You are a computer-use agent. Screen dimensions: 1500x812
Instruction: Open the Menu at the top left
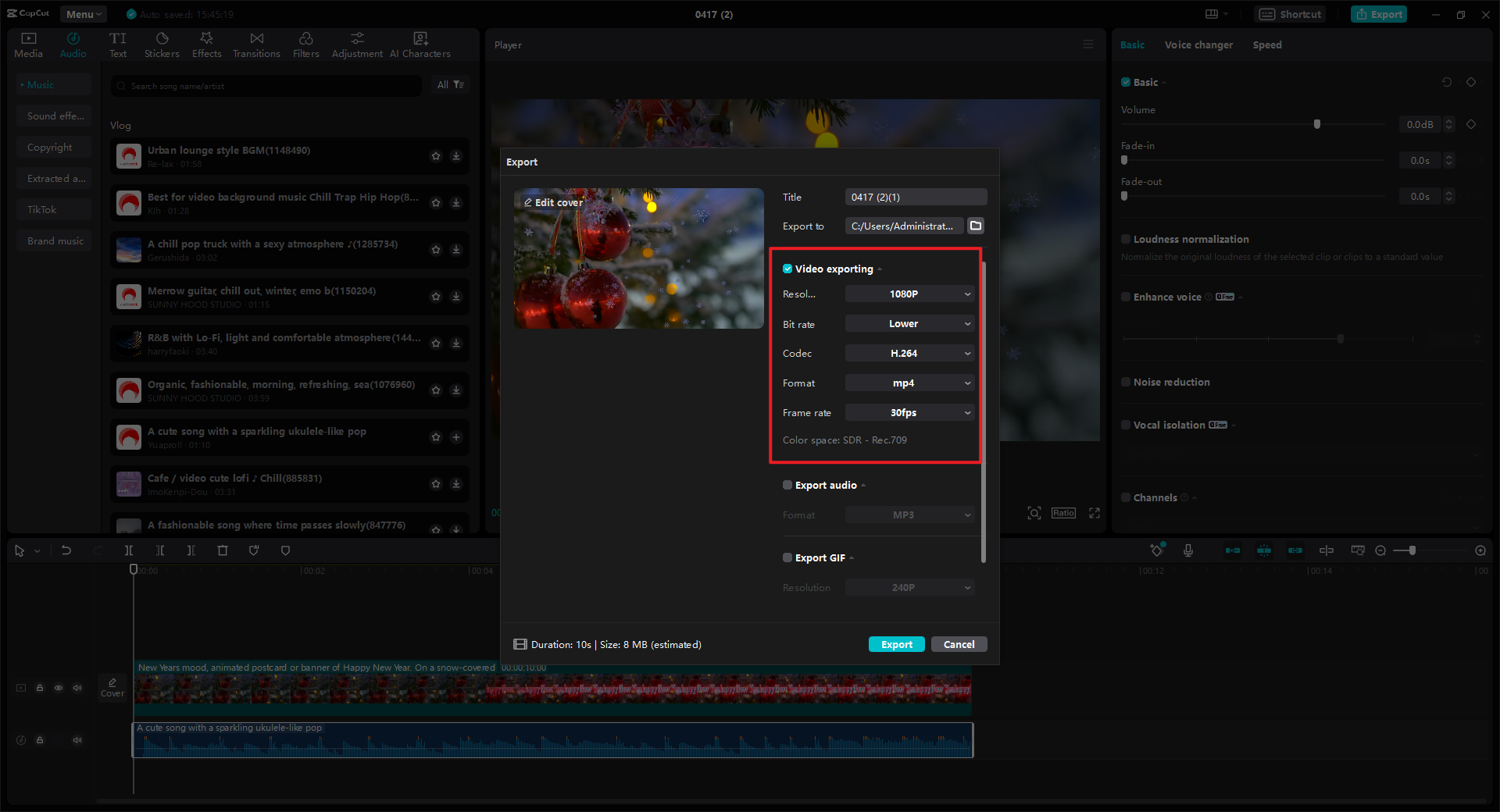point(82,13)
